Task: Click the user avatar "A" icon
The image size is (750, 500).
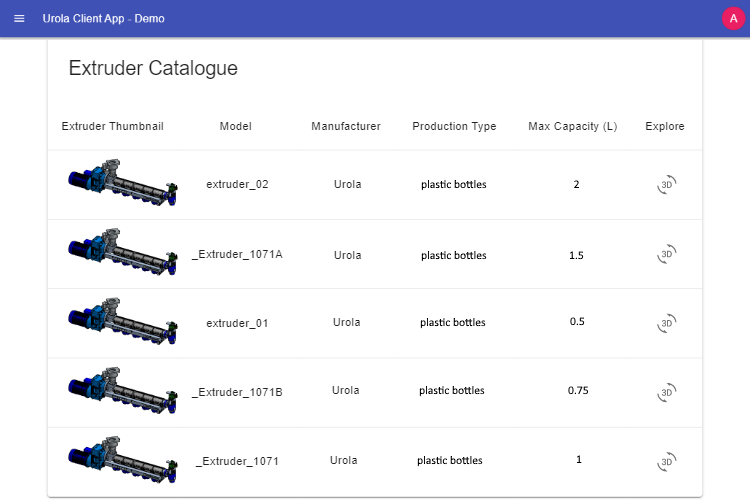Action: pos(732,19)
